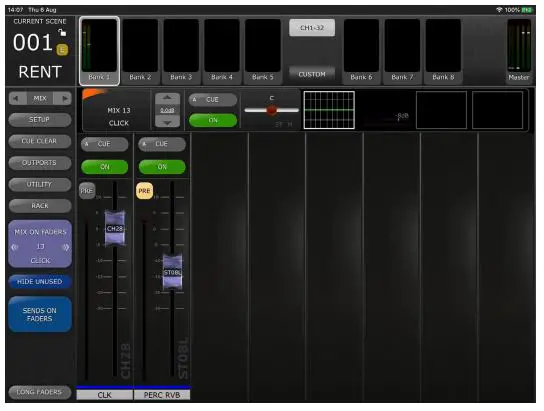Select the previous mix with left arrow
Viewport: 544px width, 411px height.
(16, 99)
